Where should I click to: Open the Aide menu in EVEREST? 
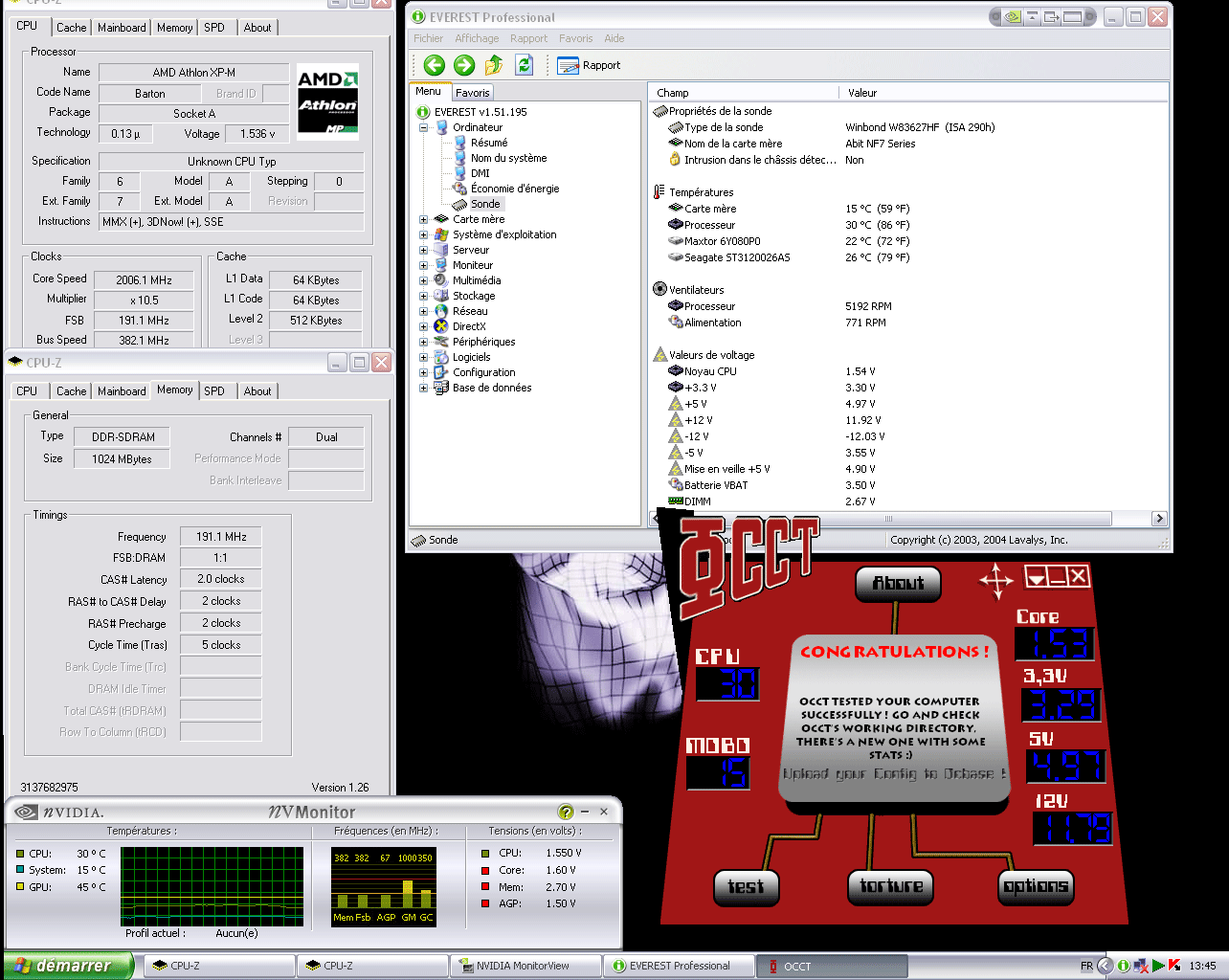point(614,38)
